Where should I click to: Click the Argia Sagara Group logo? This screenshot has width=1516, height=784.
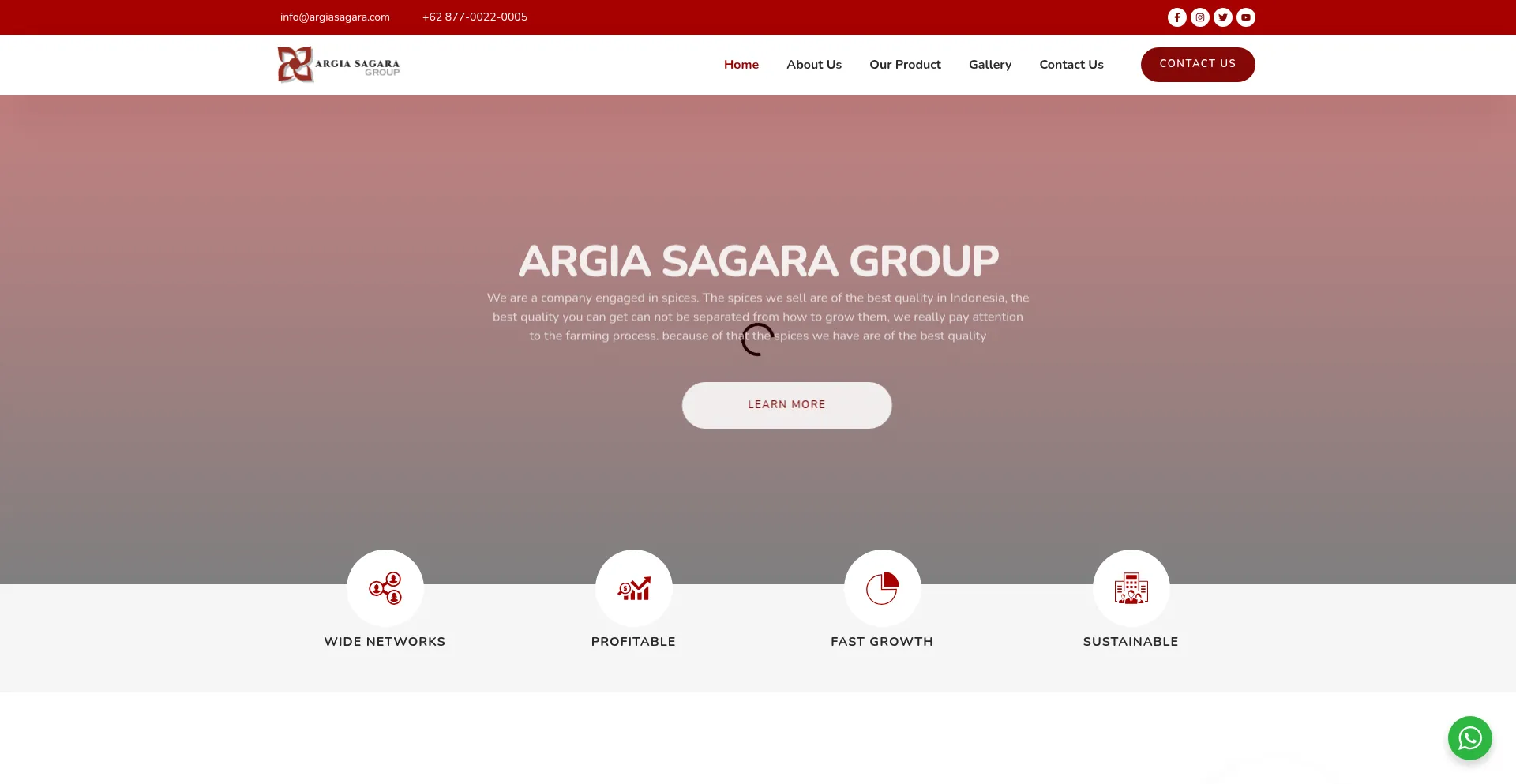(x=339, y=65)
